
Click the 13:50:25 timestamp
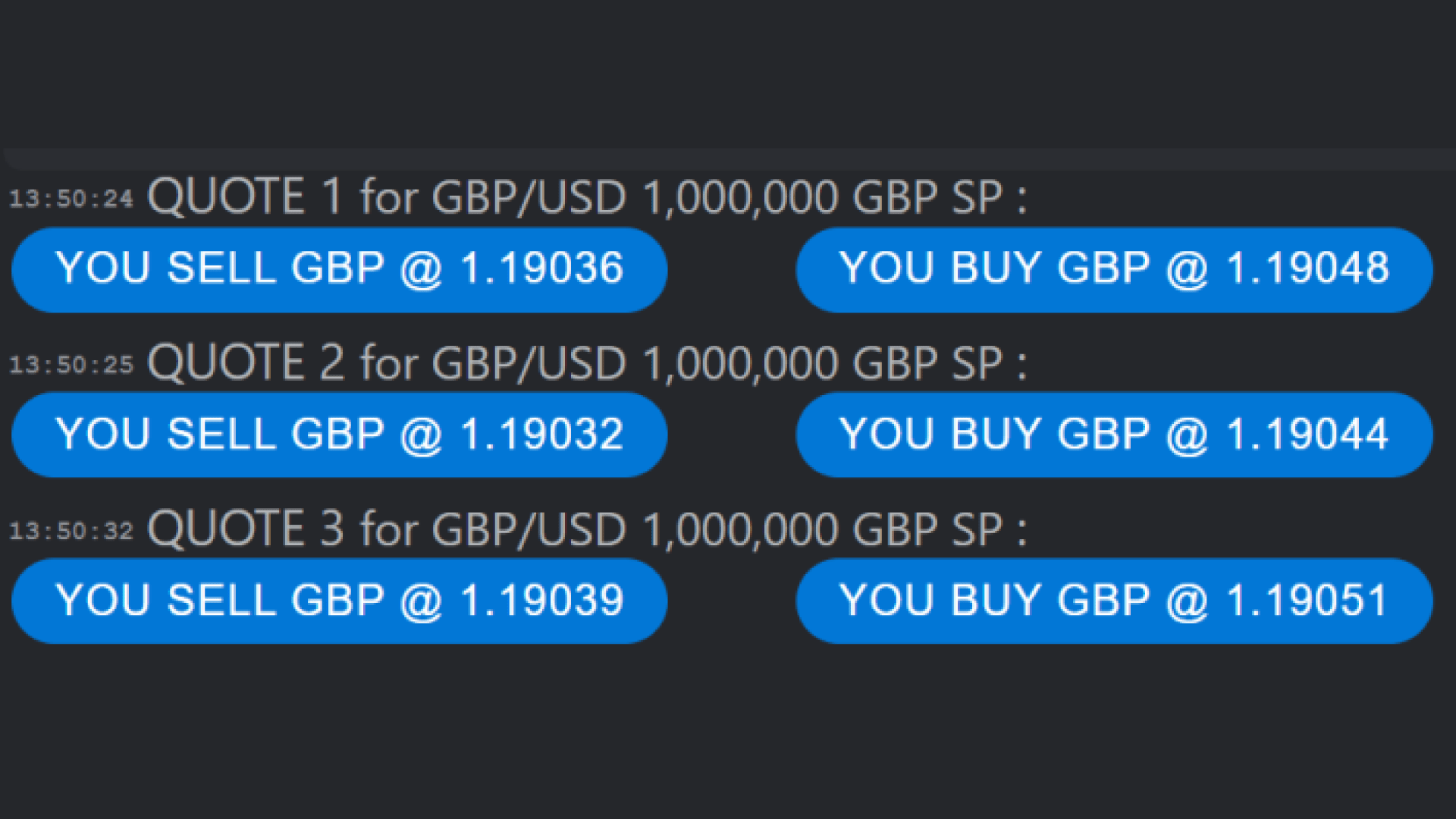pos(71,366)
